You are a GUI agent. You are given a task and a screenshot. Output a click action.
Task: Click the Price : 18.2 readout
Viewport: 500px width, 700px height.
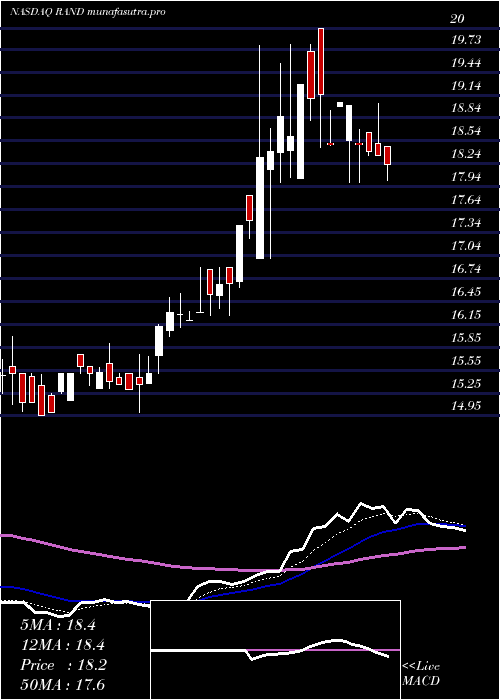(x=63, y=665)
